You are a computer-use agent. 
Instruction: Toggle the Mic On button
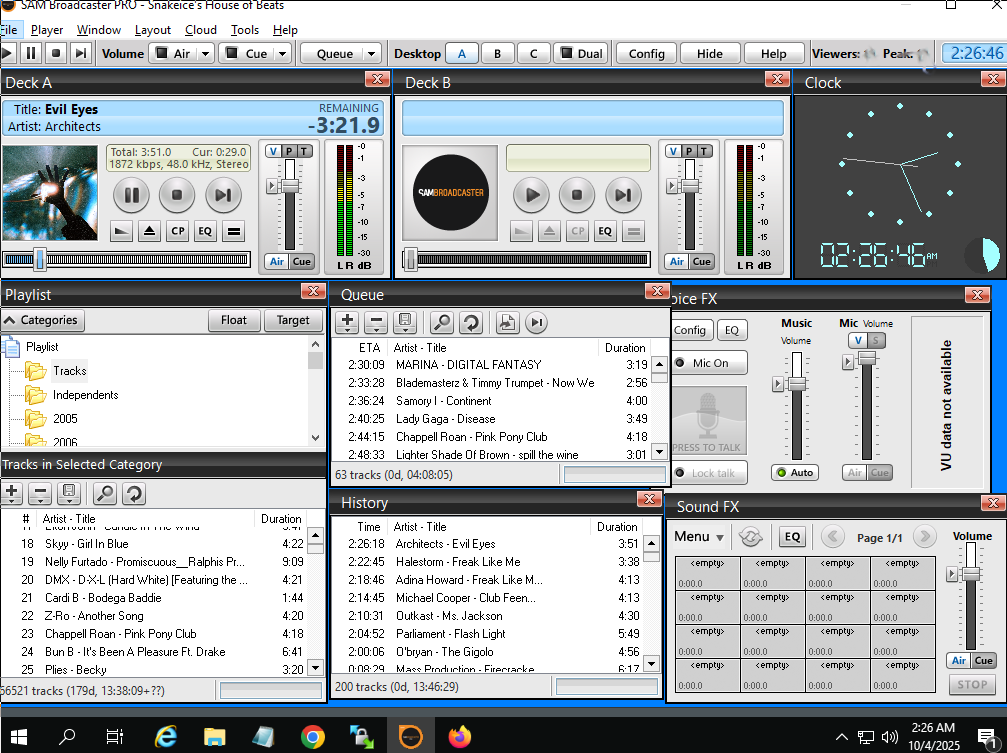(x=710, y=363)
